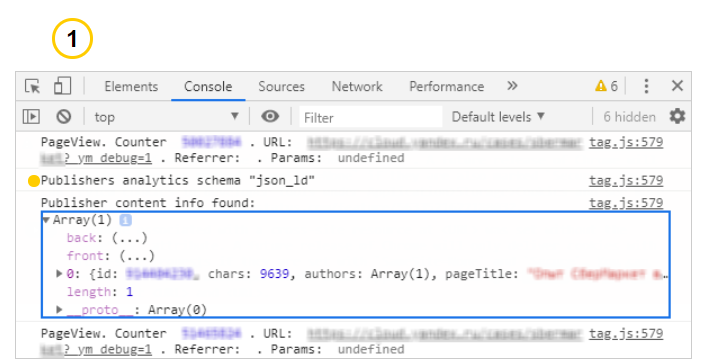
Task: Expand the 0 object entry
Action: [x=59, y=273]
